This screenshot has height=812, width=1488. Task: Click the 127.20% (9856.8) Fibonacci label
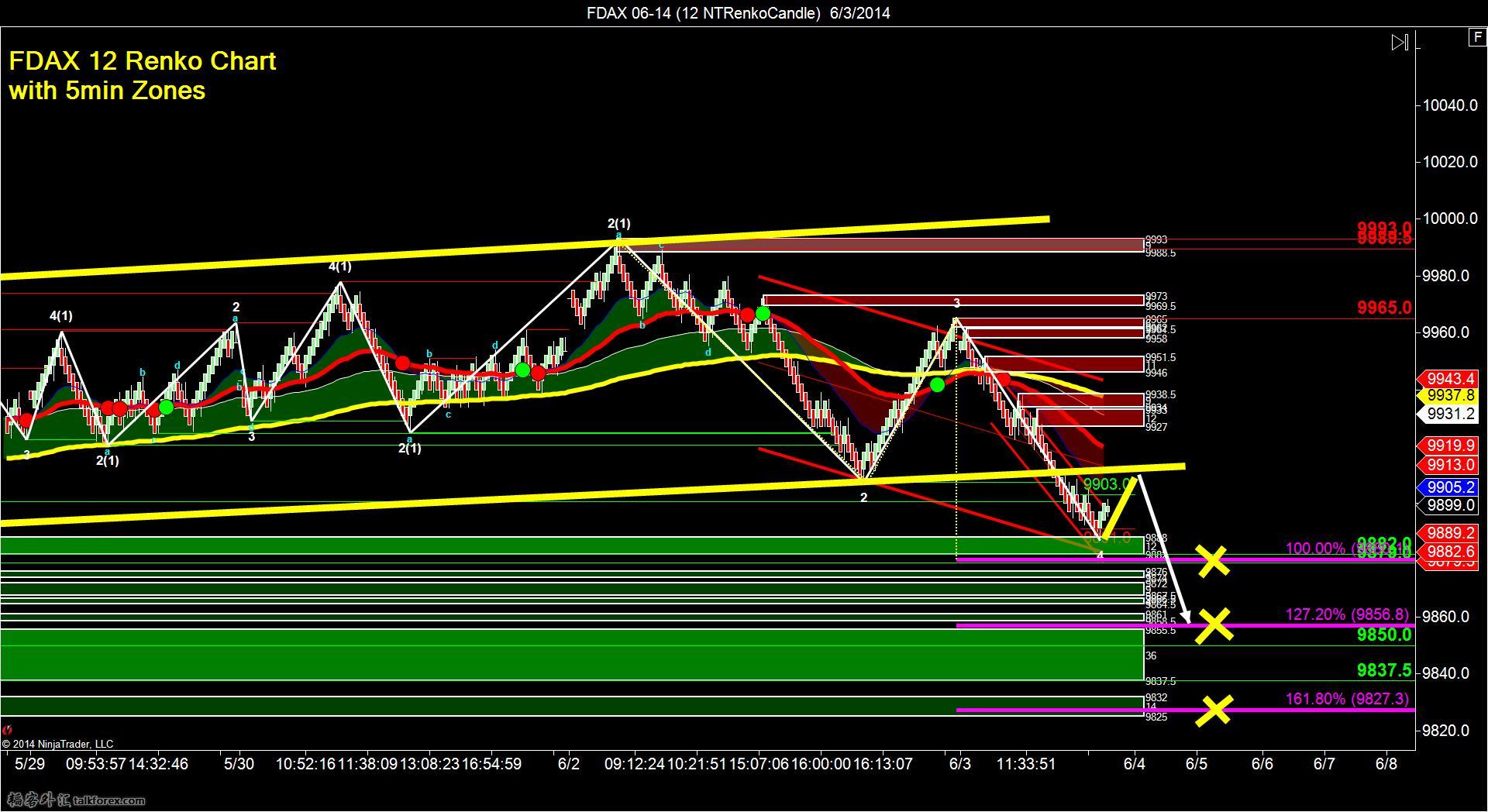1347,614
